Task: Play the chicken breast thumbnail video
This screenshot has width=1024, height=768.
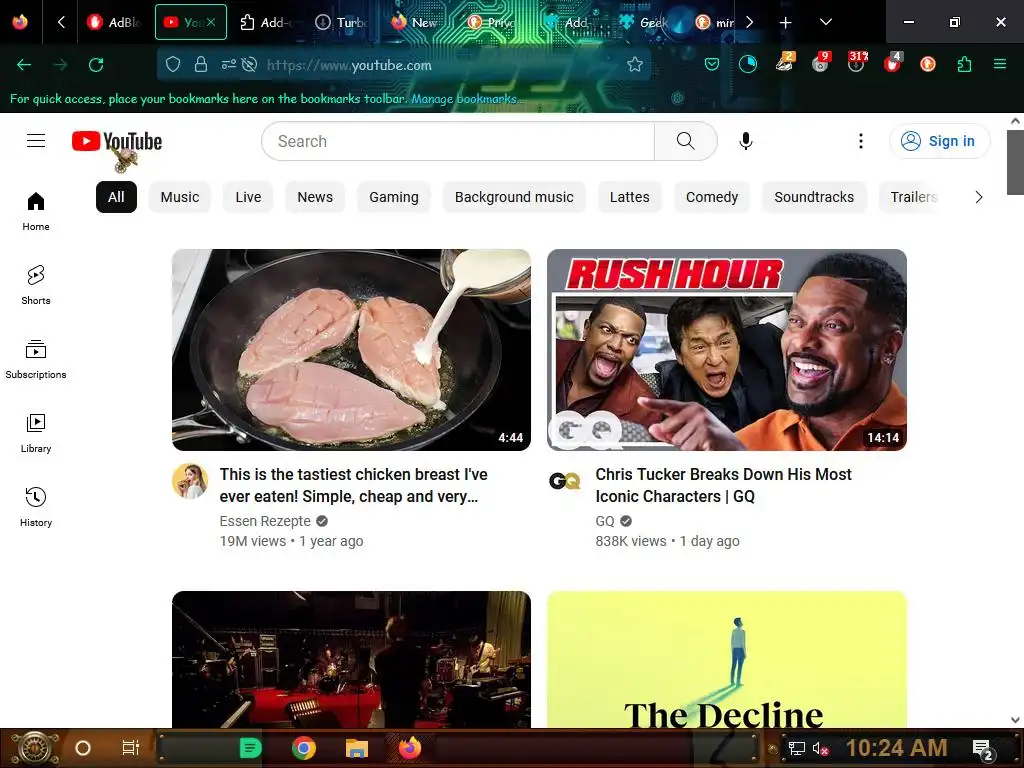Action: [351, 350]
